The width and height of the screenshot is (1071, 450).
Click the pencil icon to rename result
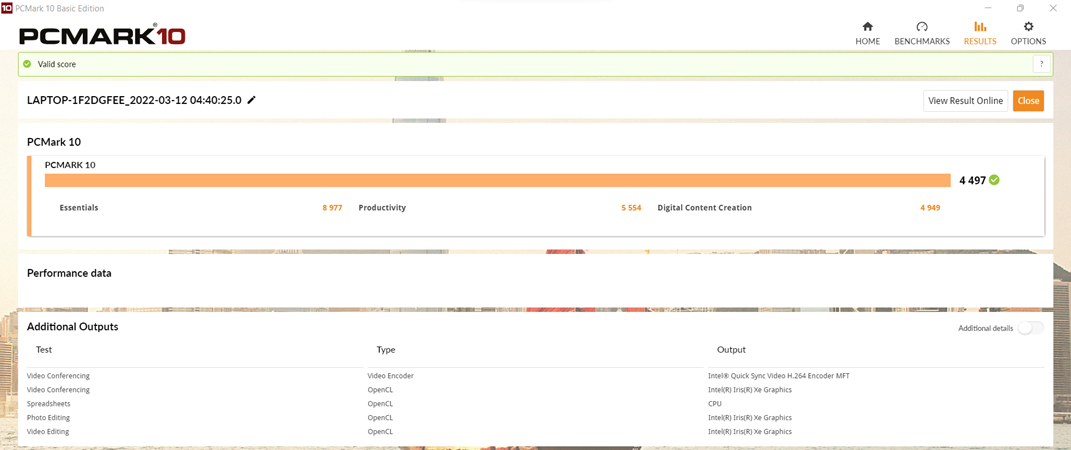(252, 100)
